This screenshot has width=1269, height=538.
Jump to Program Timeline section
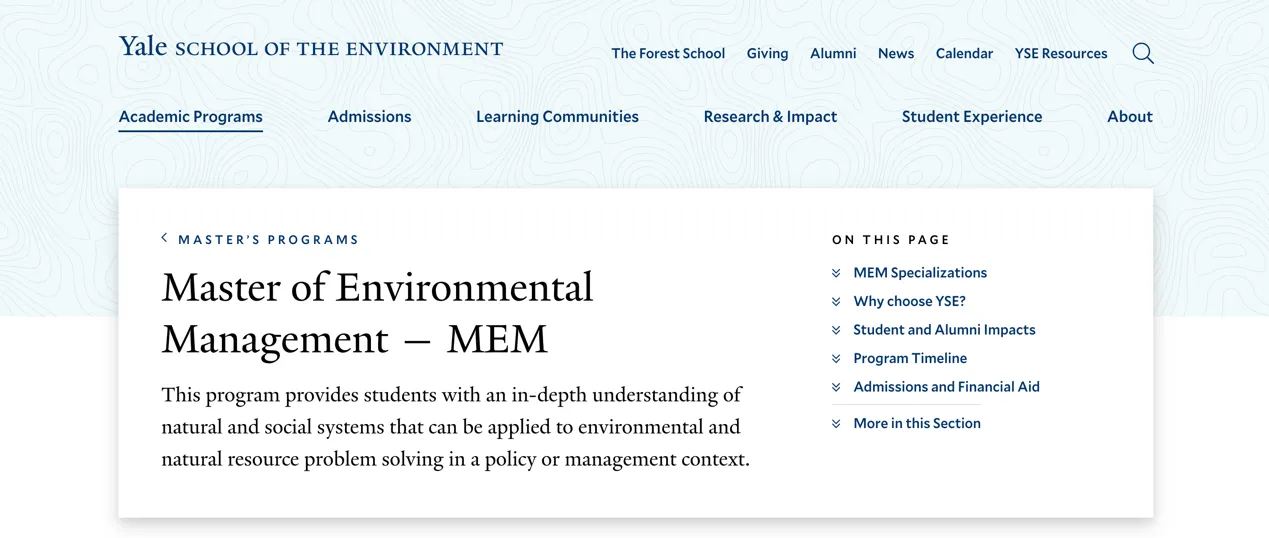[x=910, y=358]
